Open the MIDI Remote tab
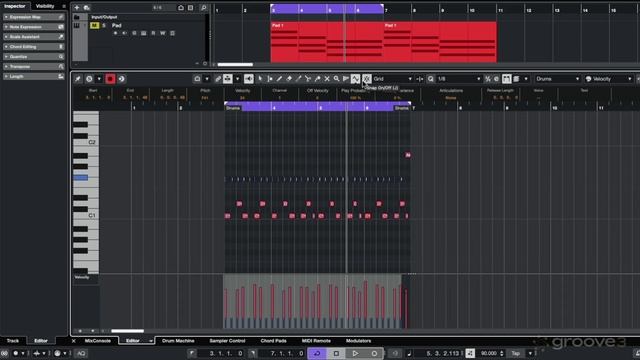Image resolution: width=640 pixels, height=360 pixels. click(316, 340)
